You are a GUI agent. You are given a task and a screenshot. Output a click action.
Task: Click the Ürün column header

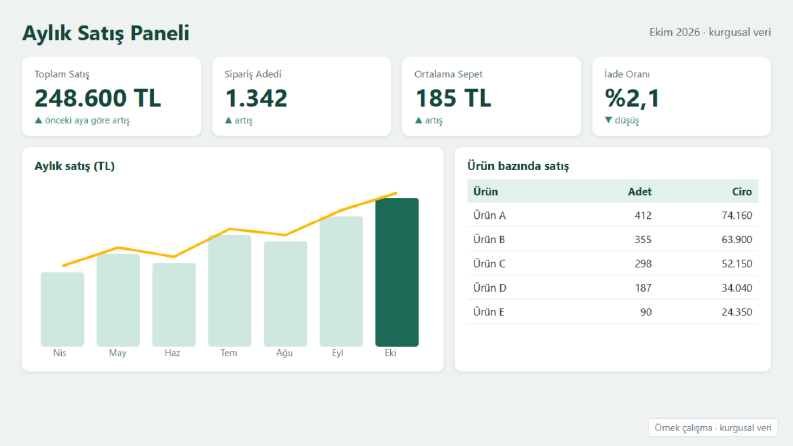click(486, 192)
